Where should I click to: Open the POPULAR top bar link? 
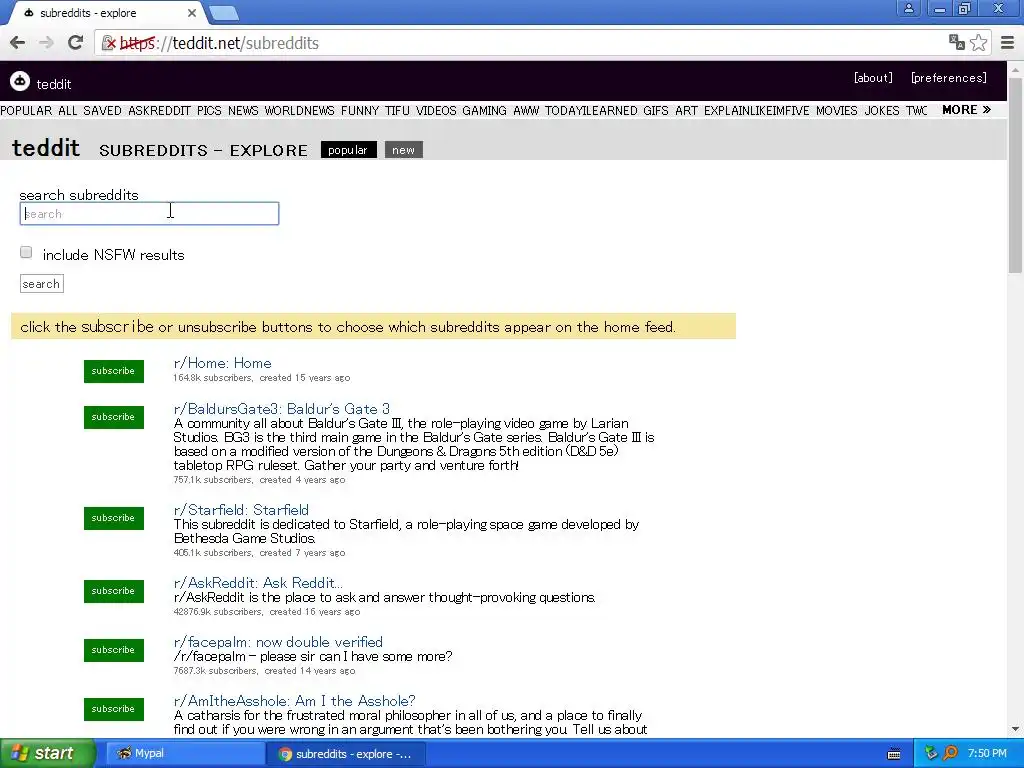pos(26,110)
